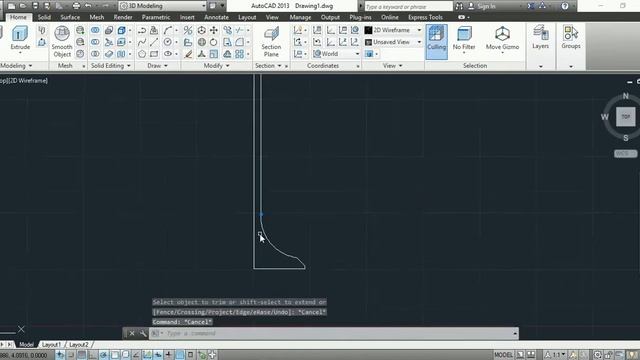Select the Extrude tool
Screen dimensions: 640x360
tap(20, 39)
